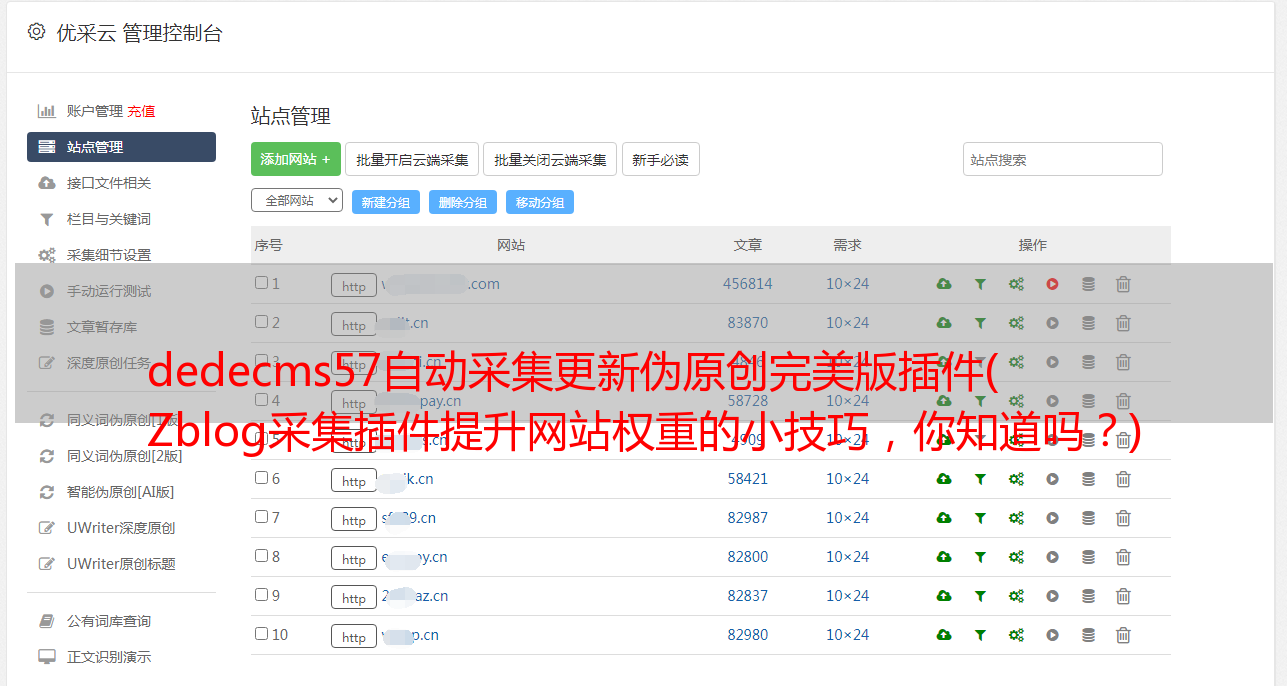Click 批量开启云端采集 button

[x=412, y=159]
